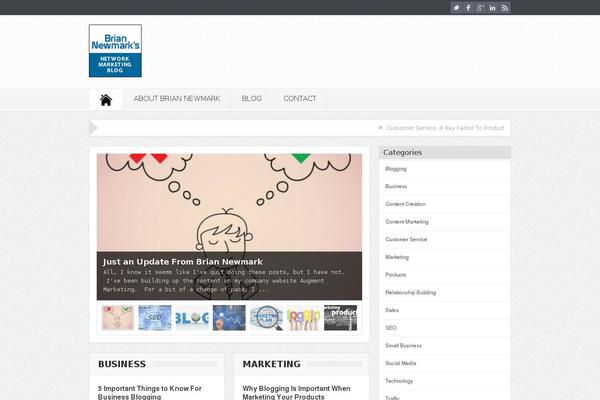Open the Blogging category
The height and width of the screenshot is (400, 600).
[396, 169]
